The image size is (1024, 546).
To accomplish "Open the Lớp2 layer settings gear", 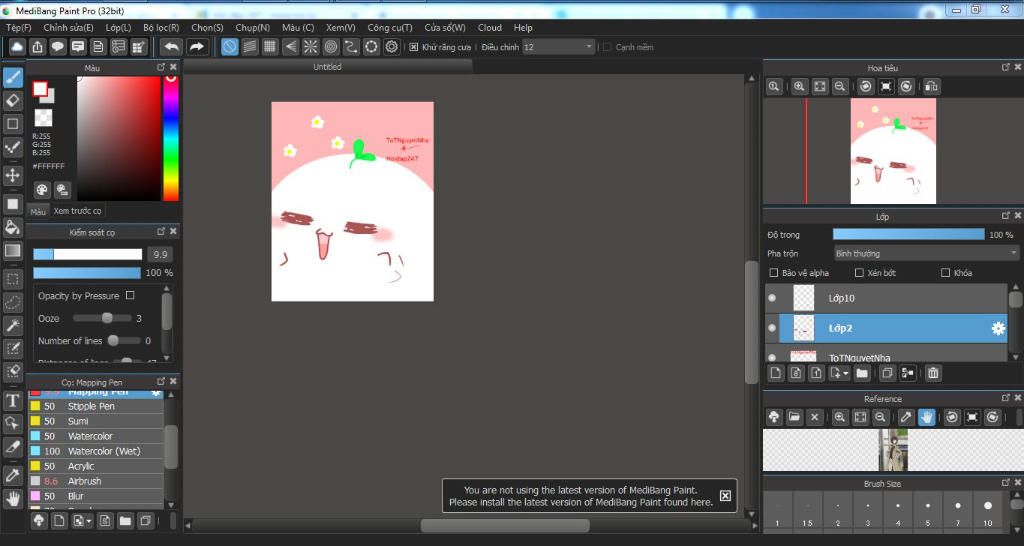I will (998, 329).
